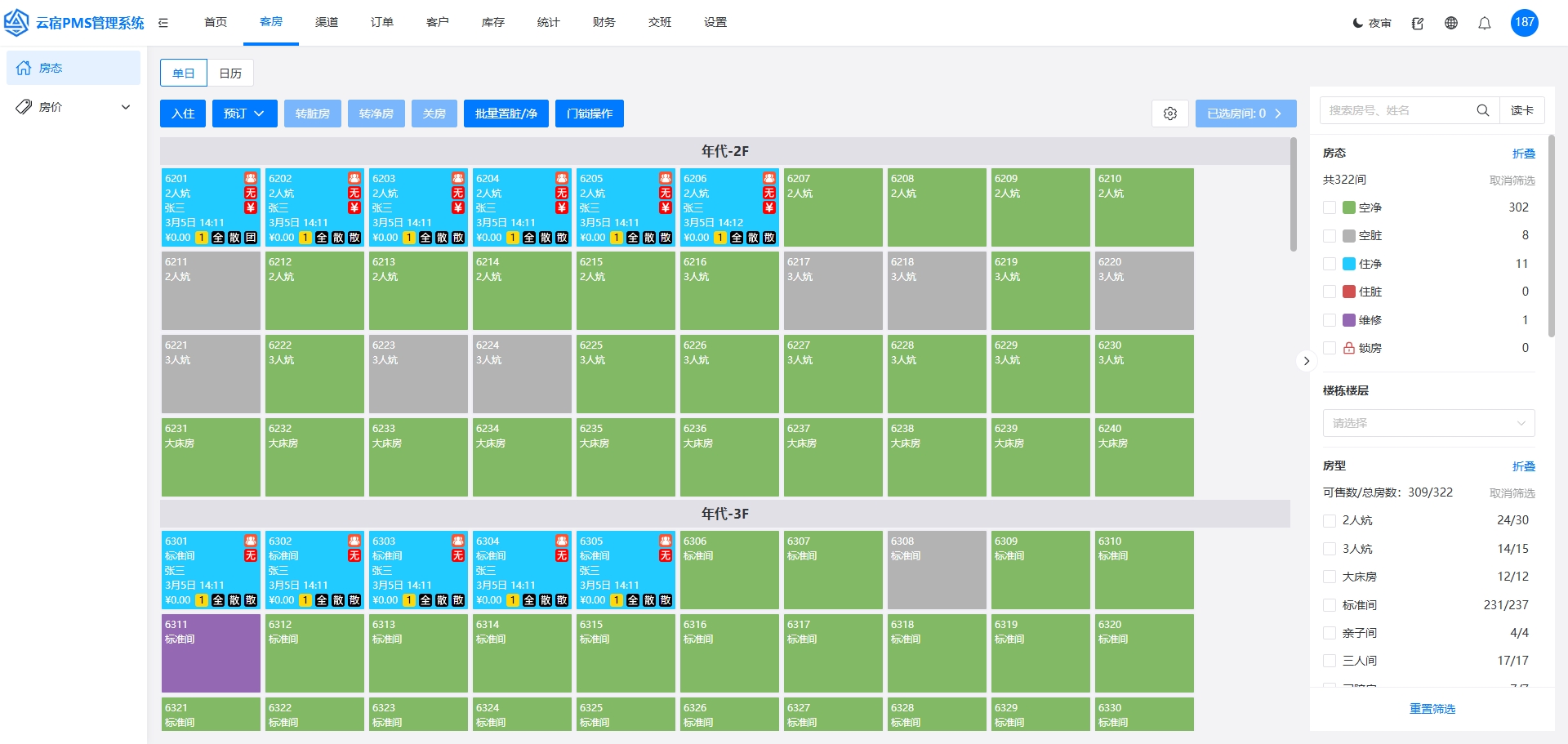The height and width of the screenshot is (744, 1568).
Task: Open the 渠道 menu
Action: 327,22
